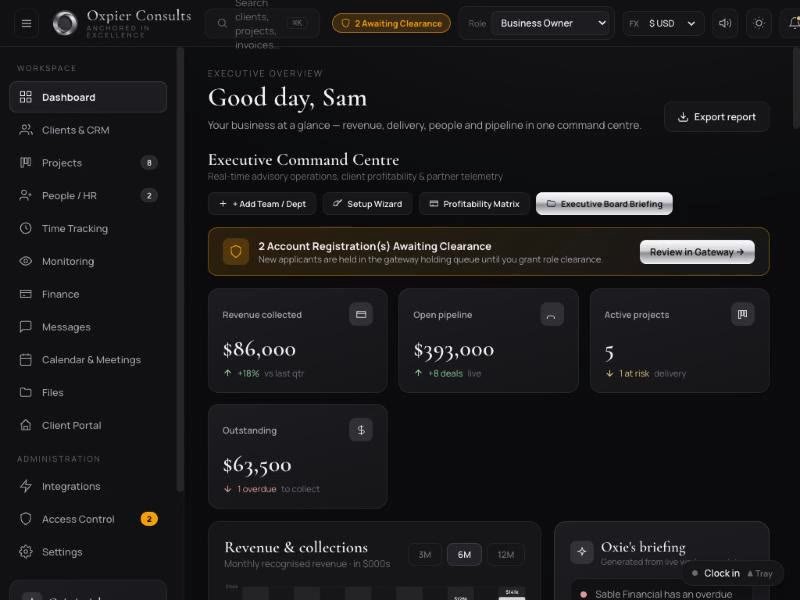Click the Calendar & Meetings calendar icon
Image resolution: width=800 pixels, height=600 pixels.
pyautogui.click(x=26, y=360)
